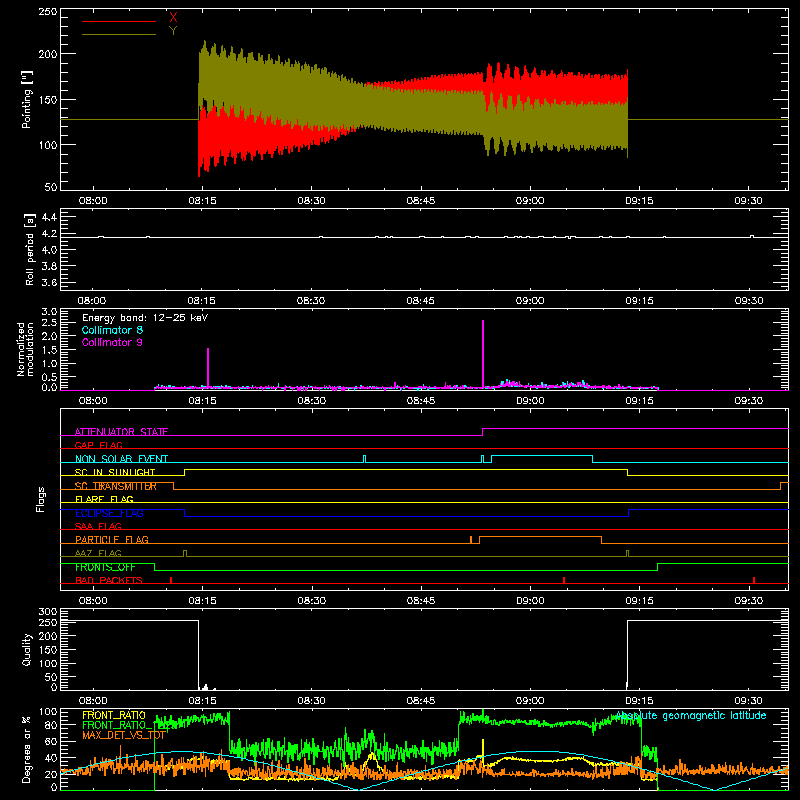The width and height of the screenshot is (800, 800).
Task: Click the green FRONTS_OFF flag label
Action: coord(105,567)
